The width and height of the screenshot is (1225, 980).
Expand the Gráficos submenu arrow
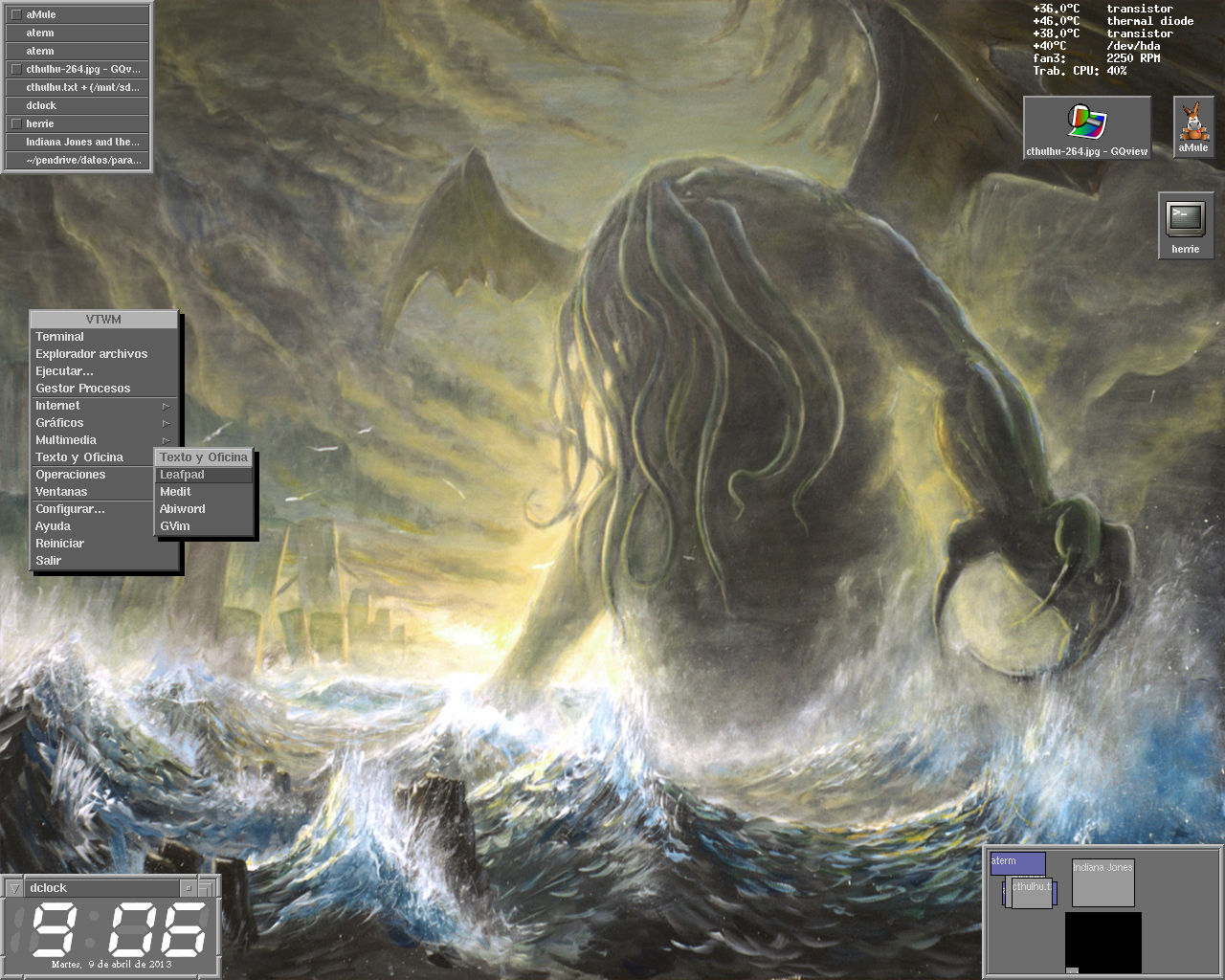(x=166, y=423)
